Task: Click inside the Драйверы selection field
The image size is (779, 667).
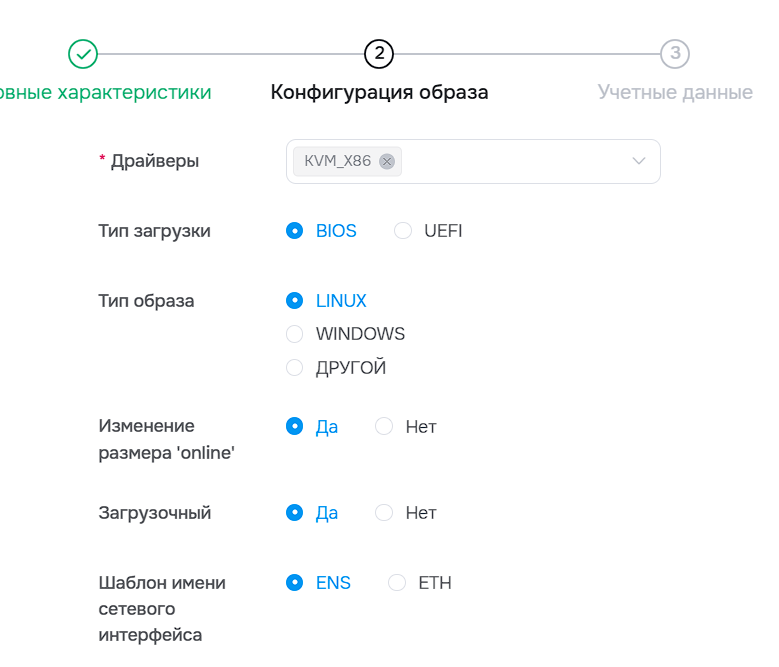Action: coord(510,162)
